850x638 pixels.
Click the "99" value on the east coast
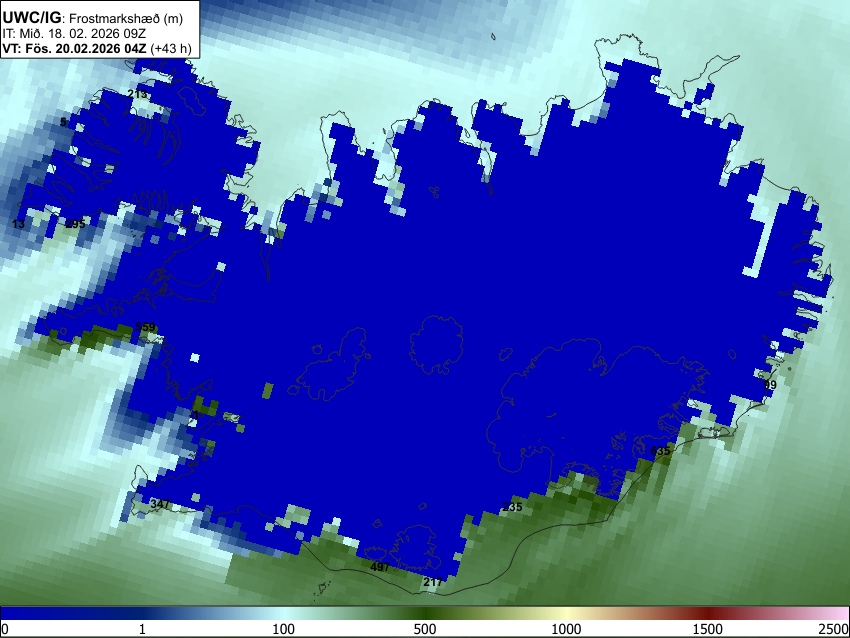click(x=770, y=385)
